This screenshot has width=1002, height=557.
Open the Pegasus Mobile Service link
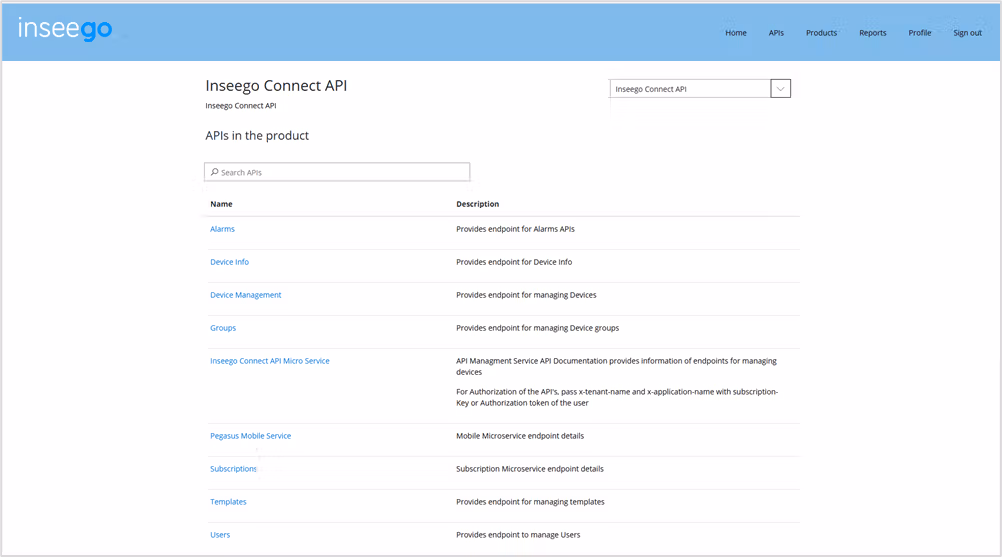tap(250, 436)
